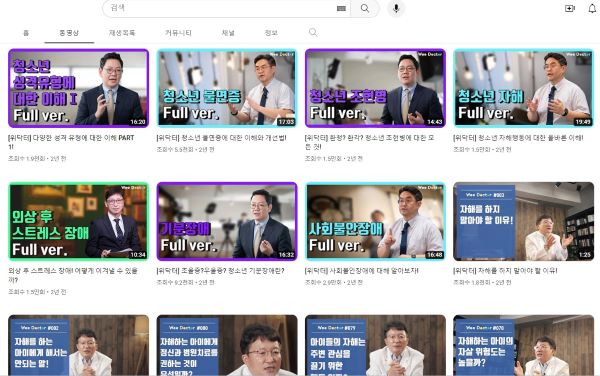Open the 청소년 불면증 Full ver. thumbnail

tap(227, 88)
